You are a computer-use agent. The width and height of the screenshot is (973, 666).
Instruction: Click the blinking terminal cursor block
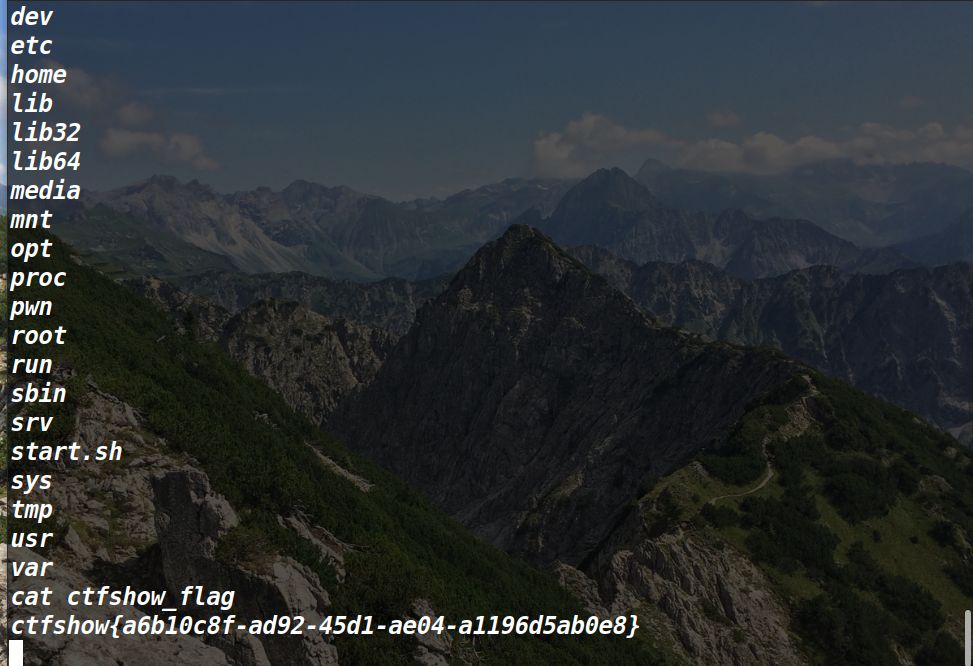pyautogui.click(x=17, y=653)
